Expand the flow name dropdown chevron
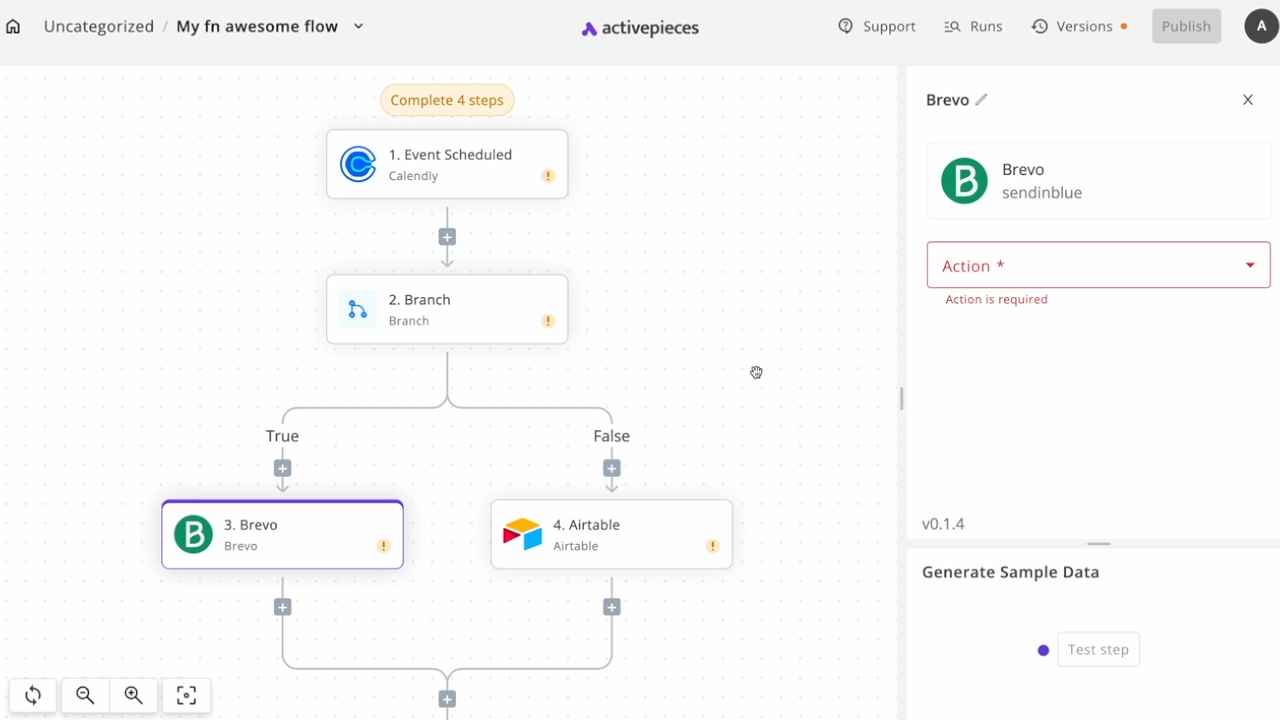 pyautogui.click(x=359, y=27)
